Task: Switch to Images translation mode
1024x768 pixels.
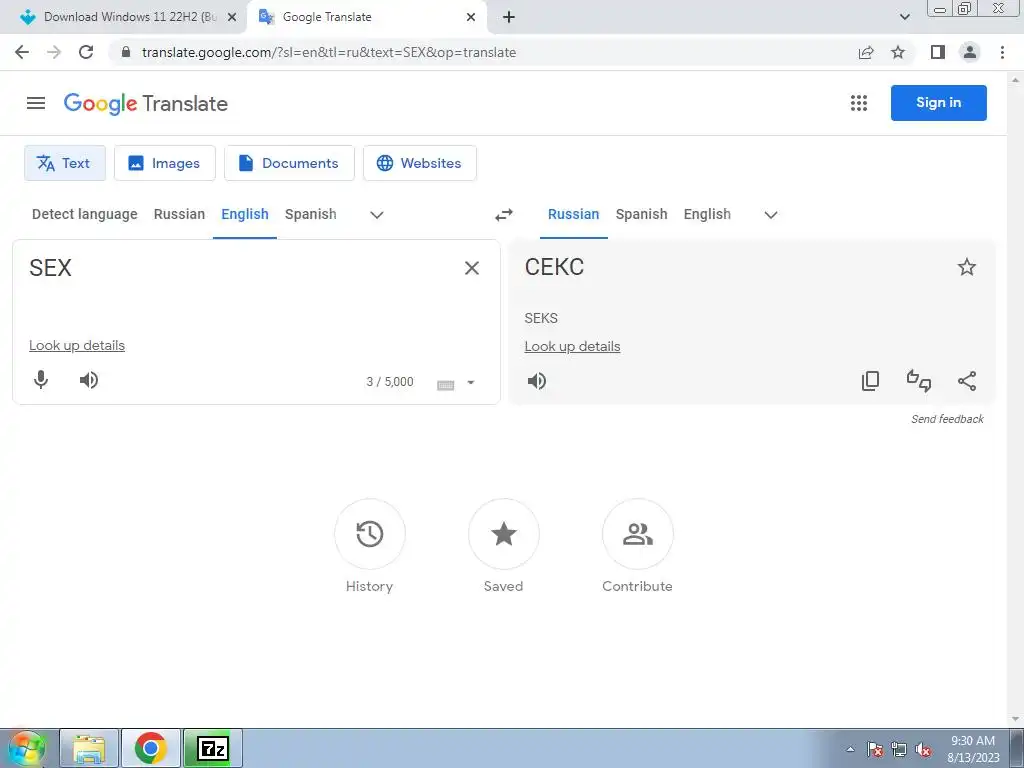Action: (165, 163)
